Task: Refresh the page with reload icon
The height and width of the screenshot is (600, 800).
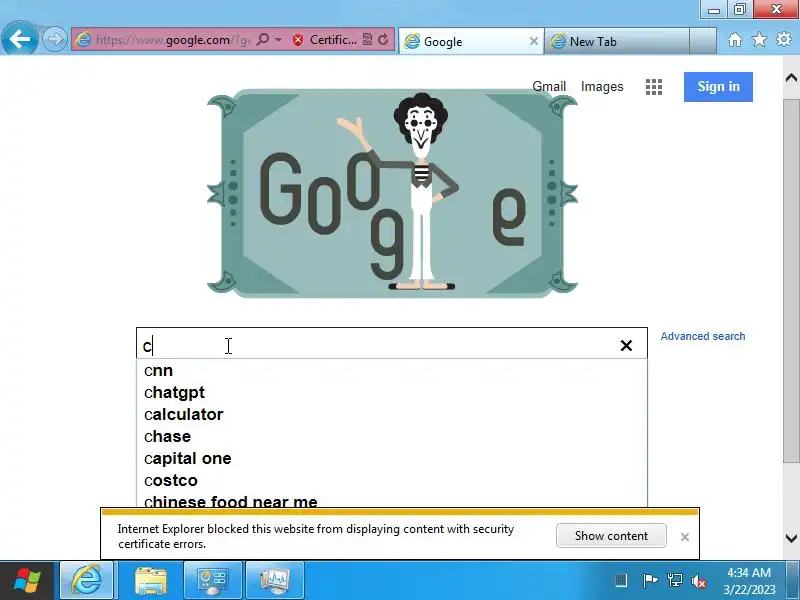Action: point(383,39)
